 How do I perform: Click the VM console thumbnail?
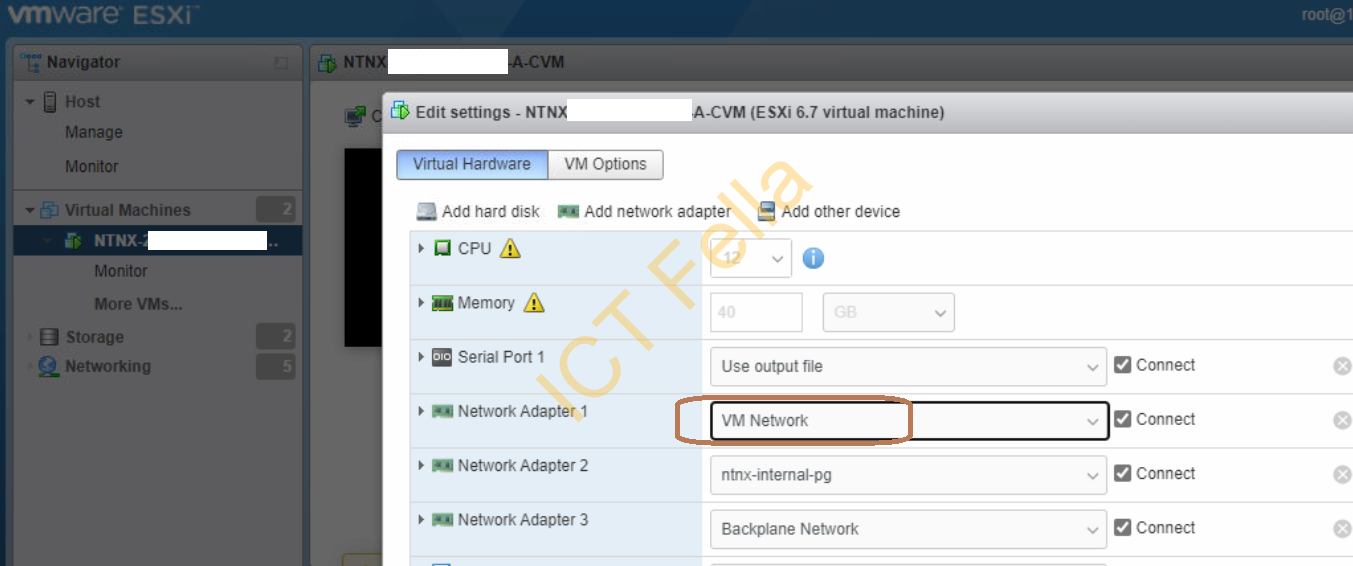point(364,247)
